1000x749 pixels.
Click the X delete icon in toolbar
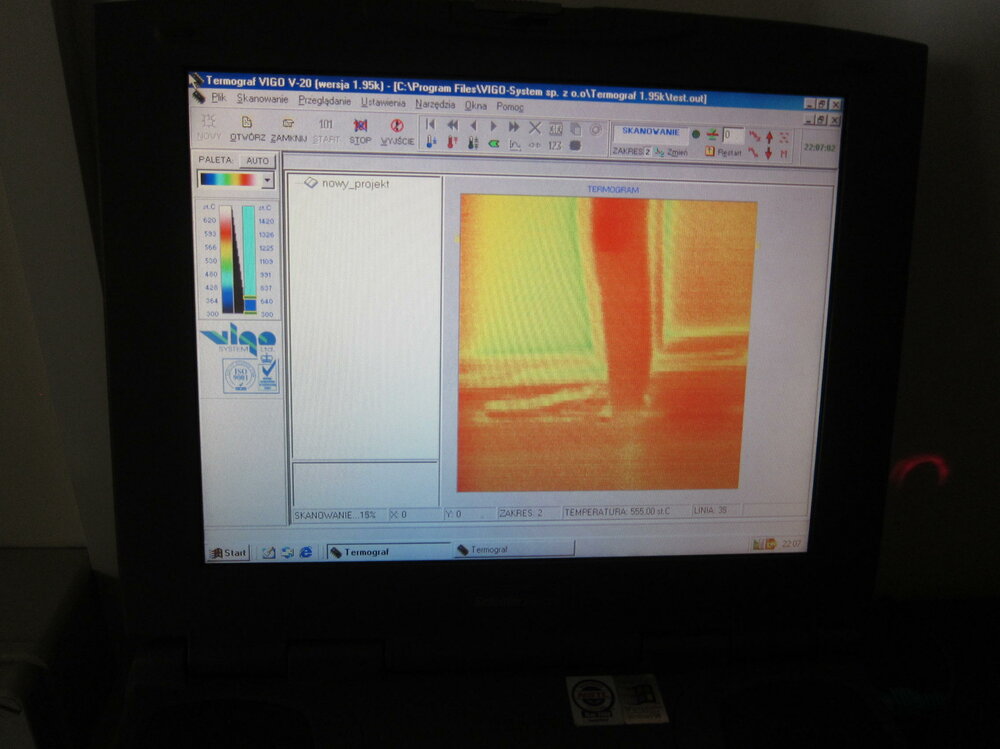534,128
